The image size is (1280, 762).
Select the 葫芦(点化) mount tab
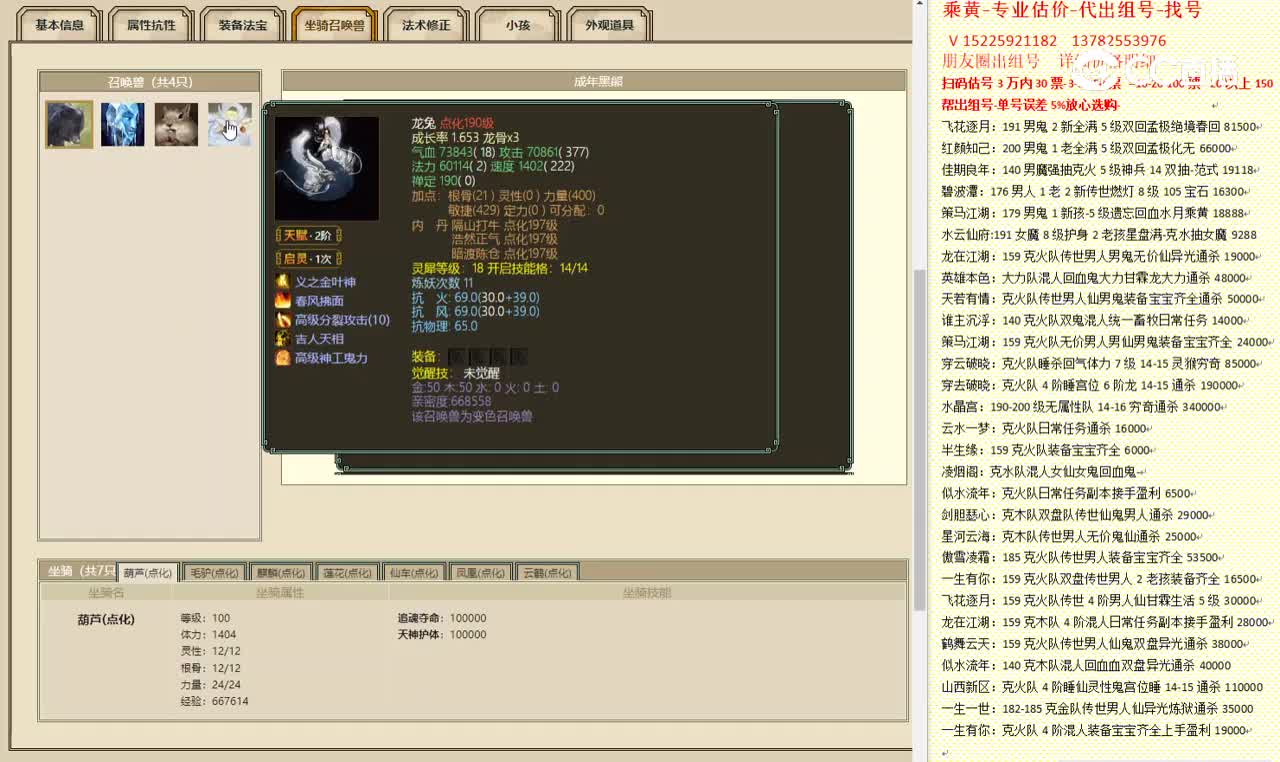tap(148, 573)
